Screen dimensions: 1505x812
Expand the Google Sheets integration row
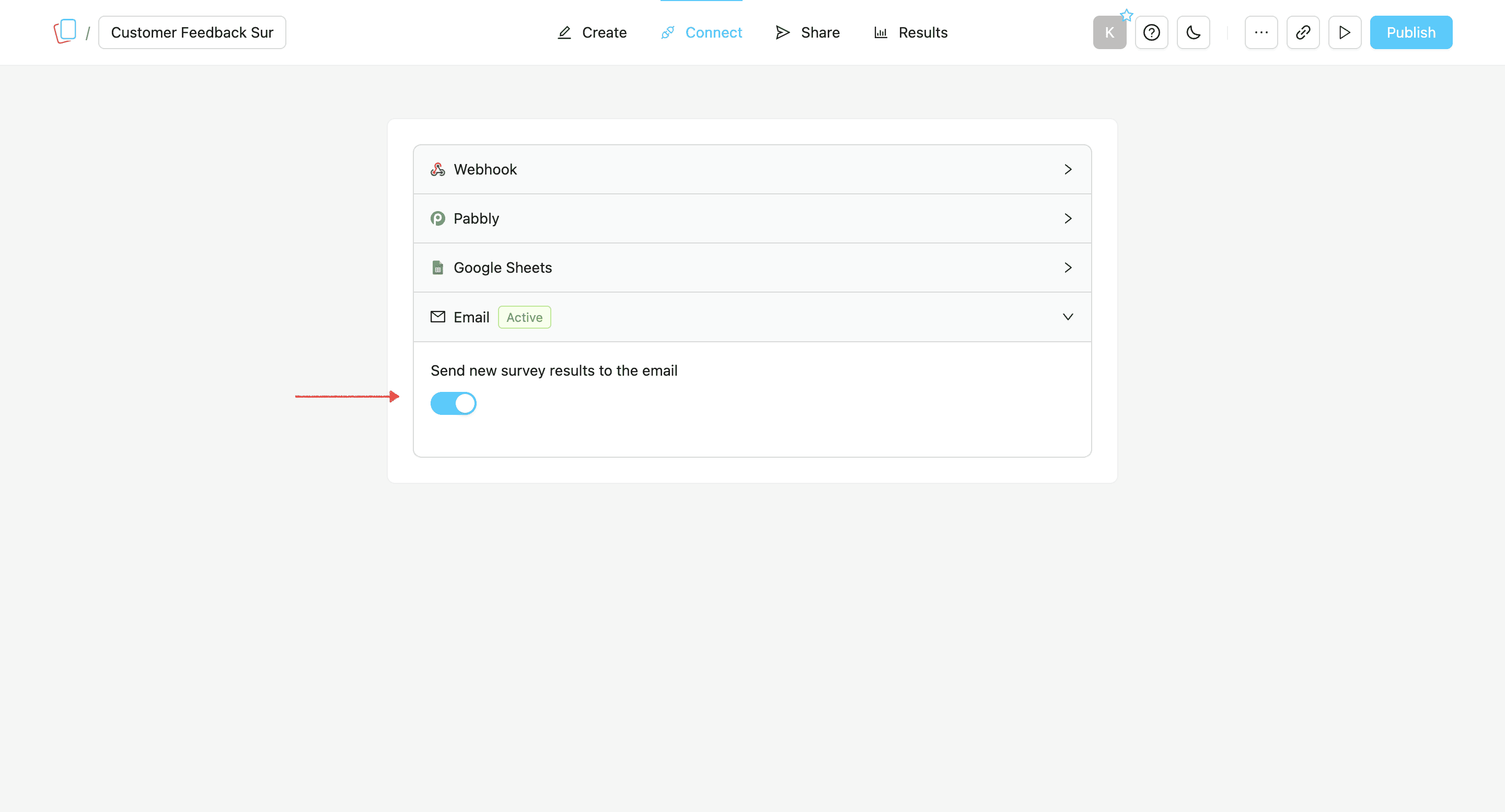click(1068, 267)
